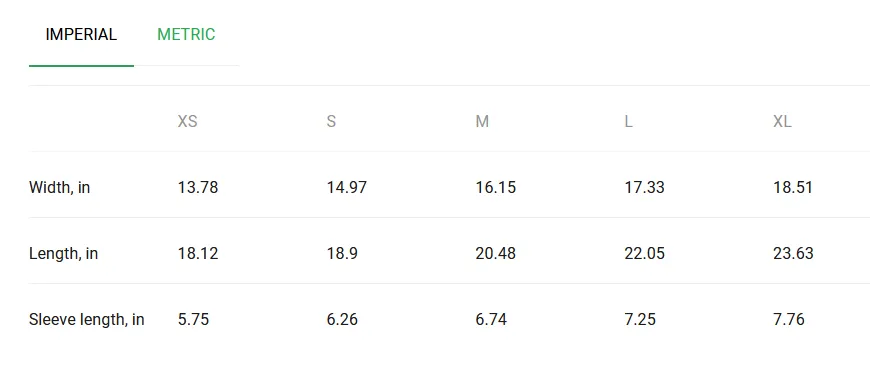Click the S sleeve length value 6.26
The width and height of the screenshot is (870, 367).
342,320
